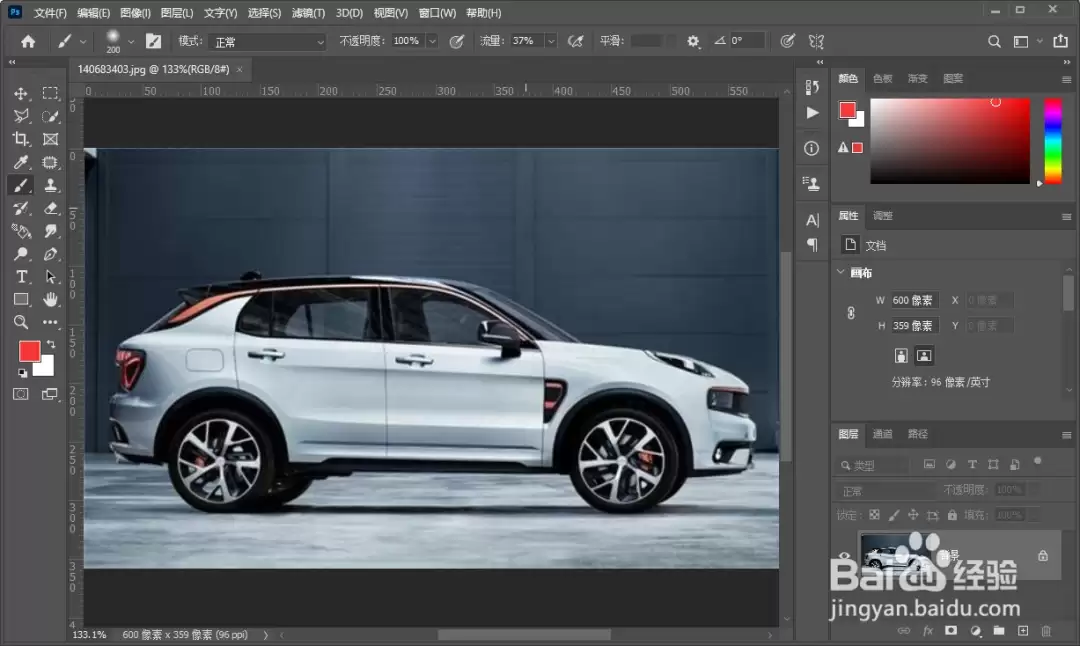Click the red foreground color swatch in toolbar
1080x646 pixels.
click(x=29, y=351)
